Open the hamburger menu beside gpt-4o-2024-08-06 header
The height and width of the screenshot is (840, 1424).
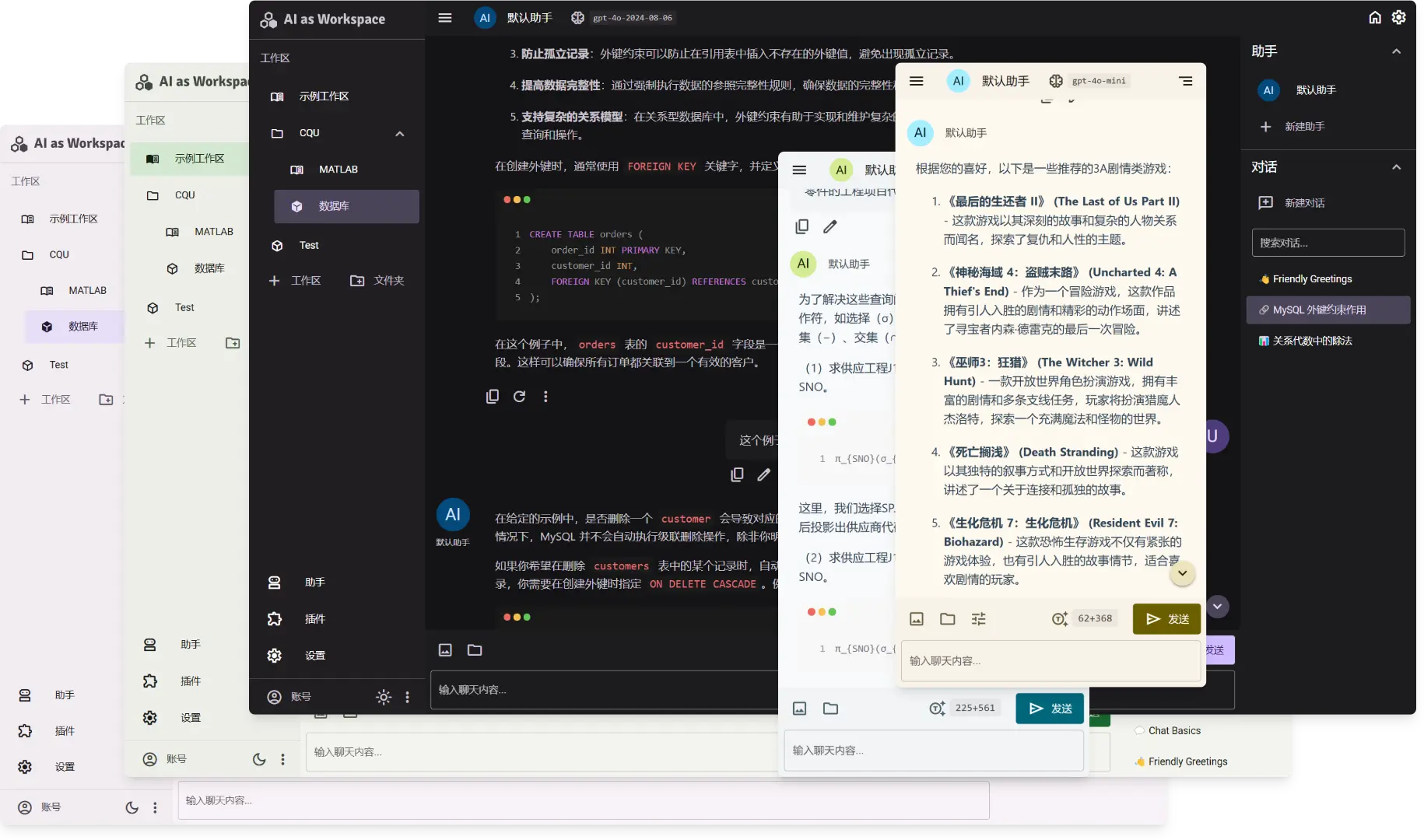[445, 17]
